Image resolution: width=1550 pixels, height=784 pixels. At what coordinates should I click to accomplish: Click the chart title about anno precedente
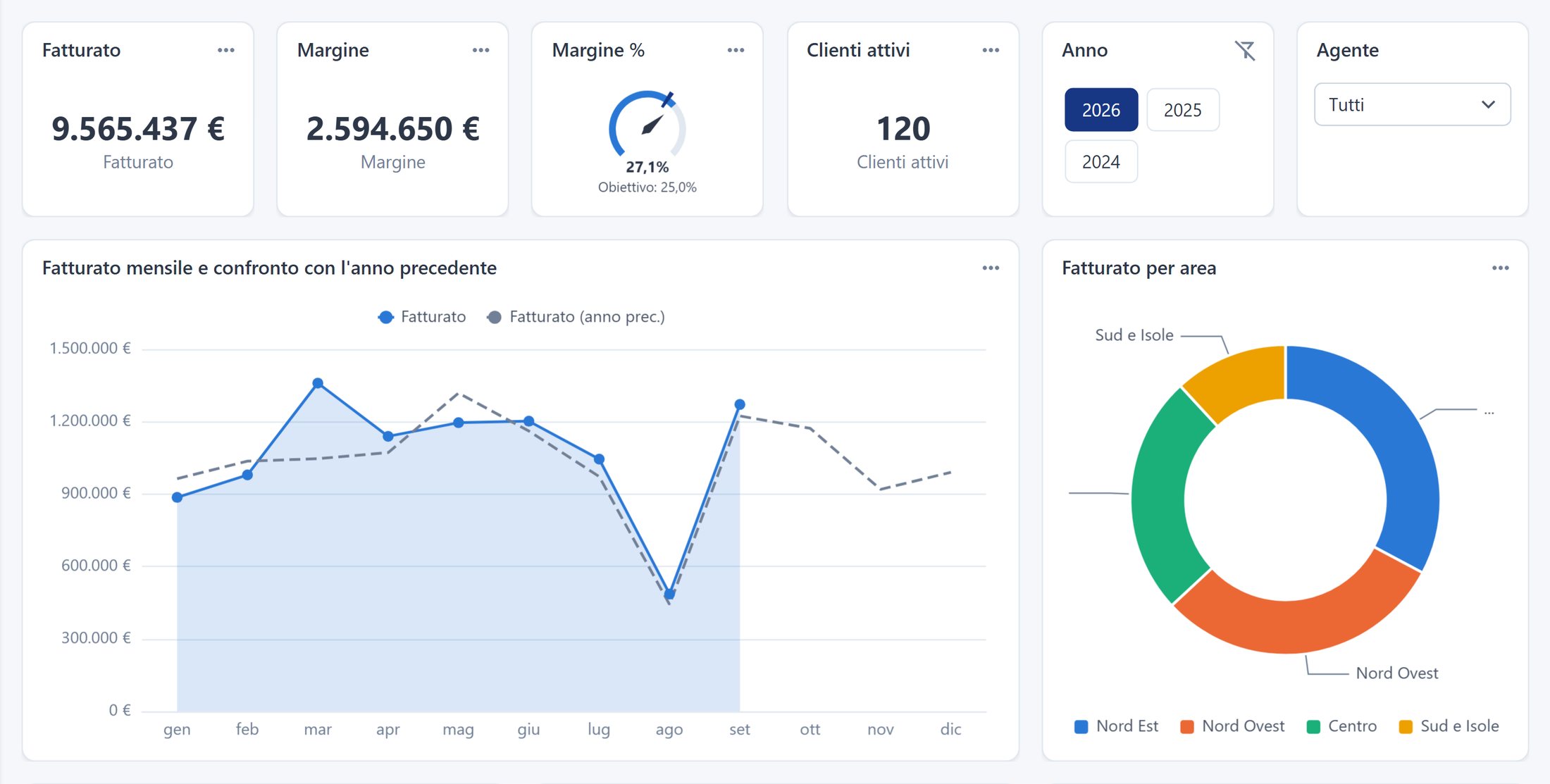269,268
